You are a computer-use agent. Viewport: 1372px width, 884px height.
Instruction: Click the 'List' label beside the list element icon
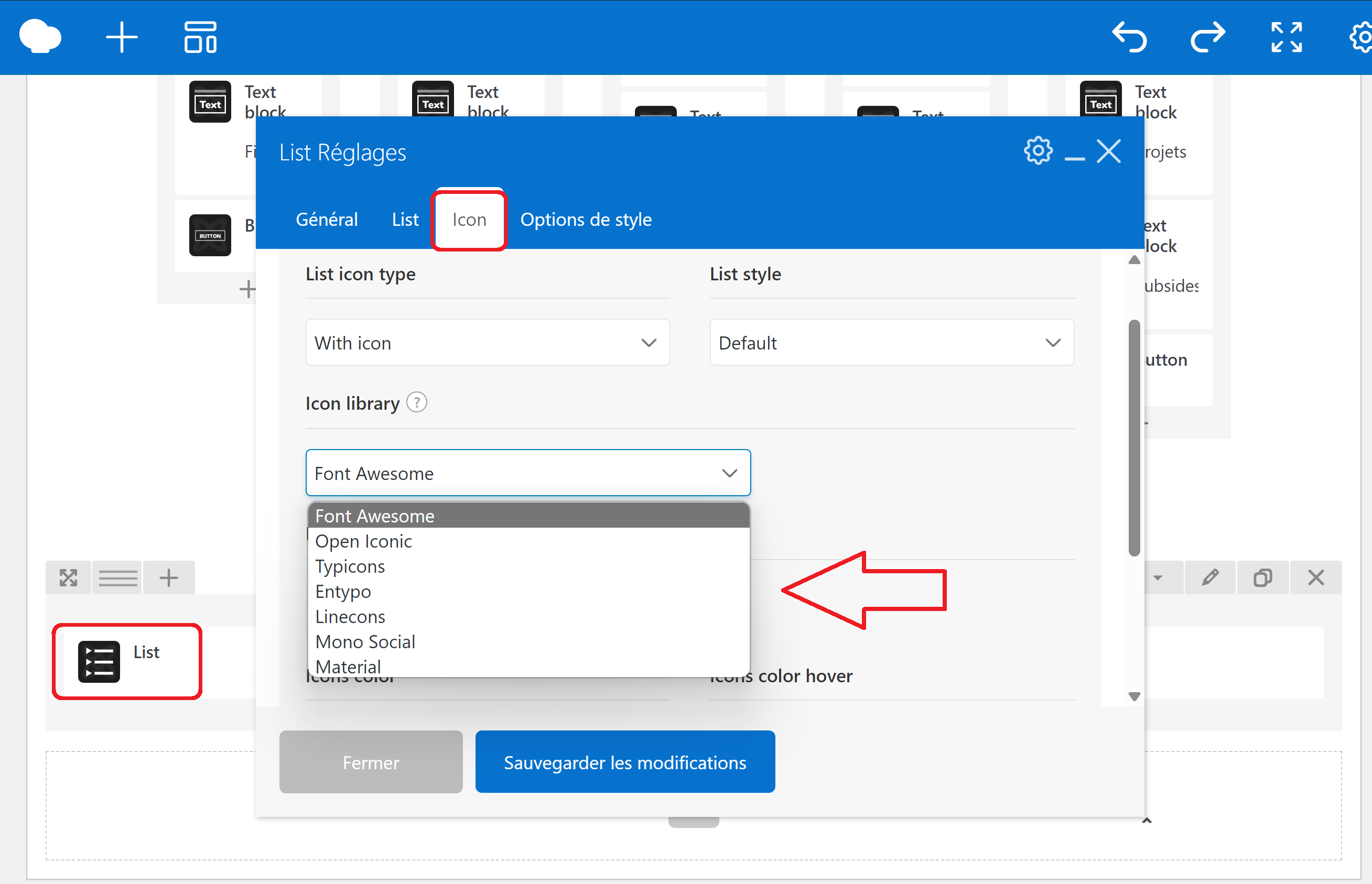click(x=146, y=652)
